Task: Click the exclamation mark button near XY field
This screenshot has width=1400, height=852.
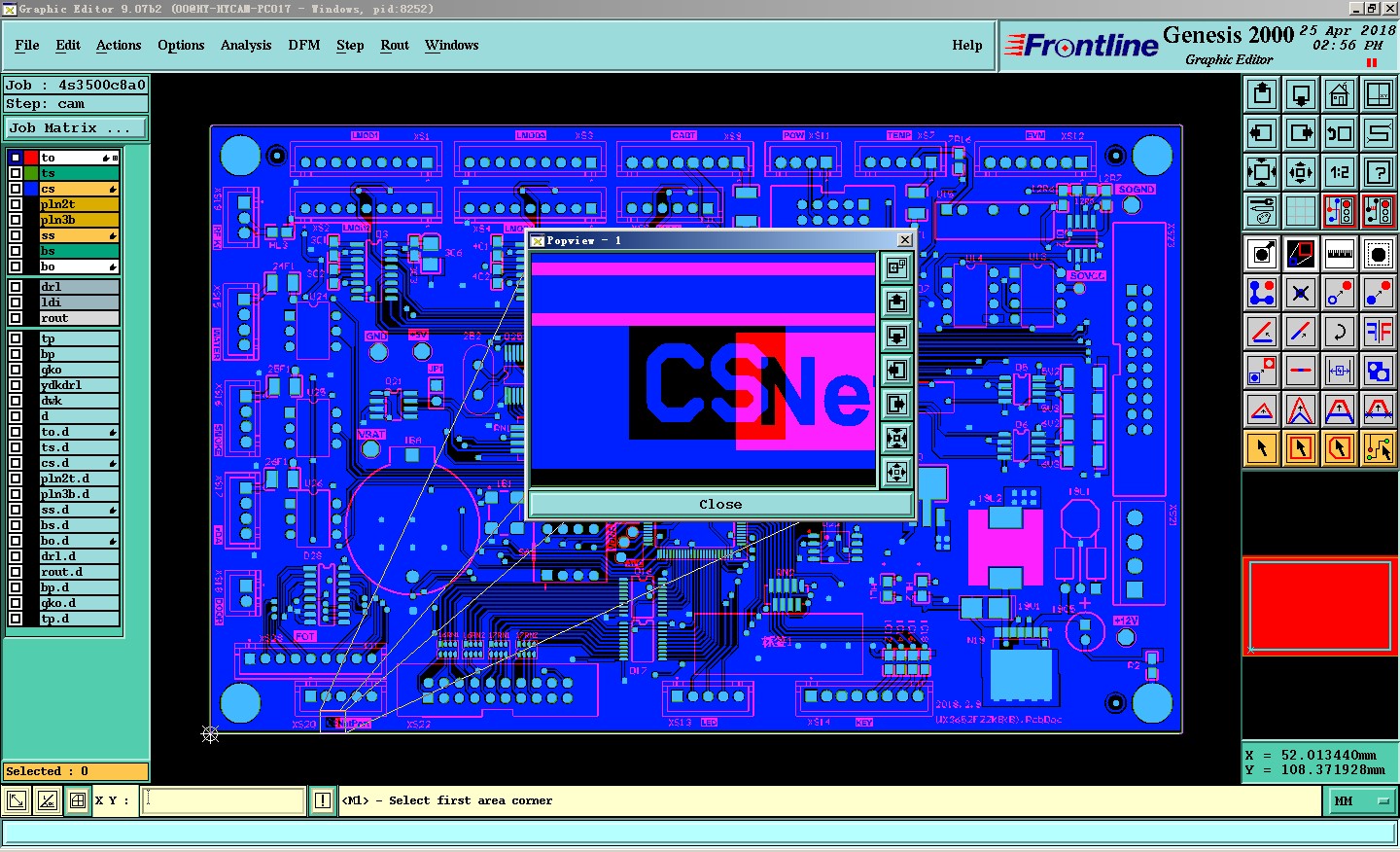Action: pyautogui.click(x=323, y=800)
